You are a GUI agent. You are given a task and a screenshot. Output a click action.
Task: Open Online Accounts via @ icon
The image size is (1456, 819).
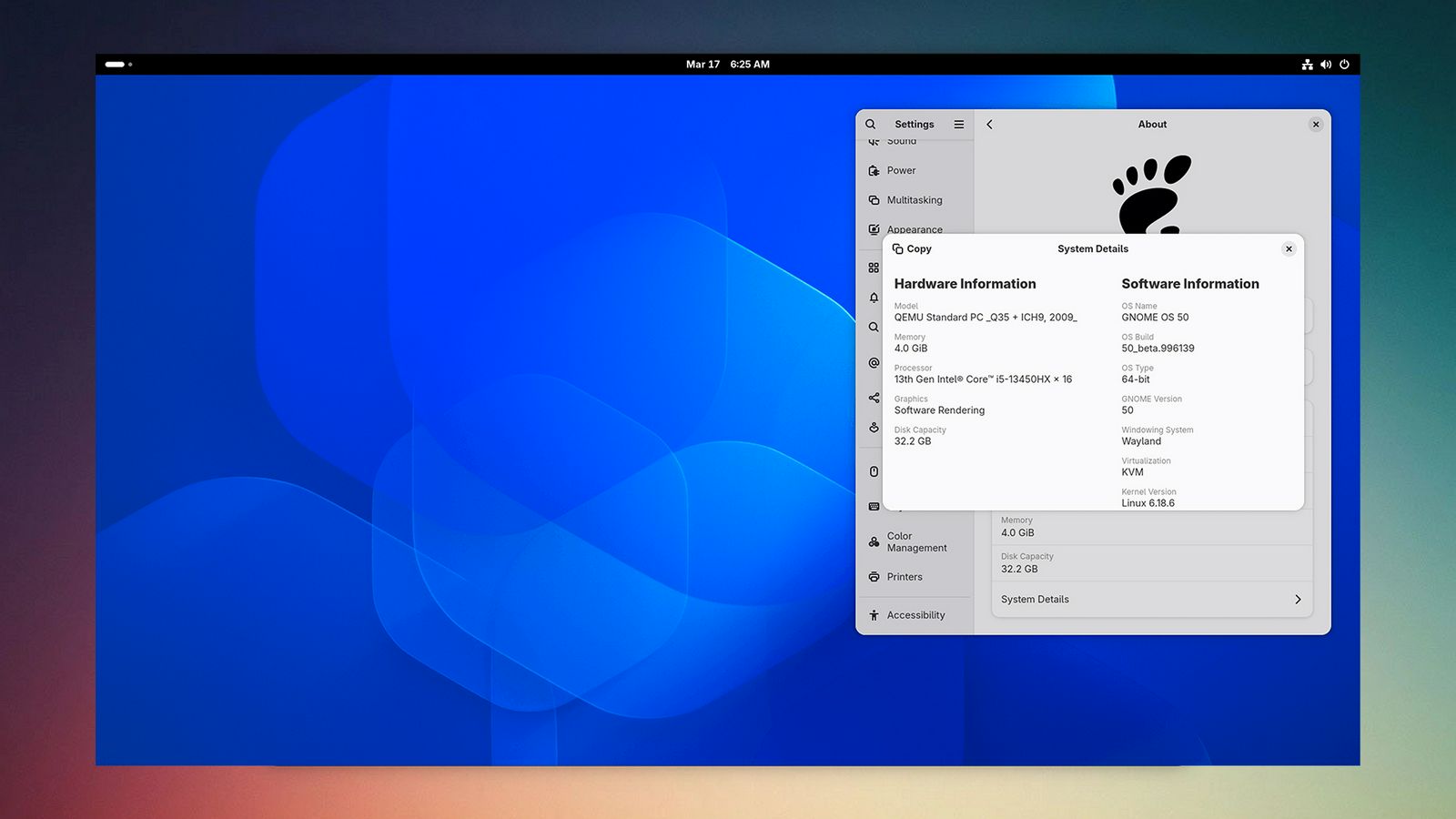874,363
